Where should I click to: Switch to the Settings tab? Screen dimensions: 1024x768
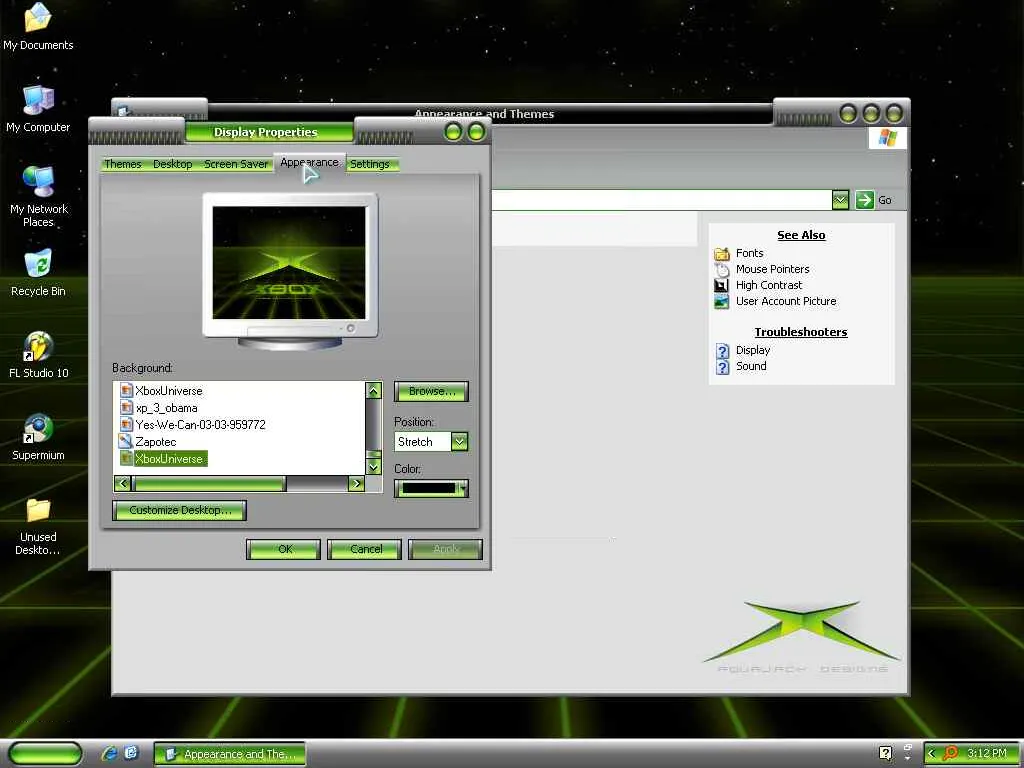tap(370, 164)
